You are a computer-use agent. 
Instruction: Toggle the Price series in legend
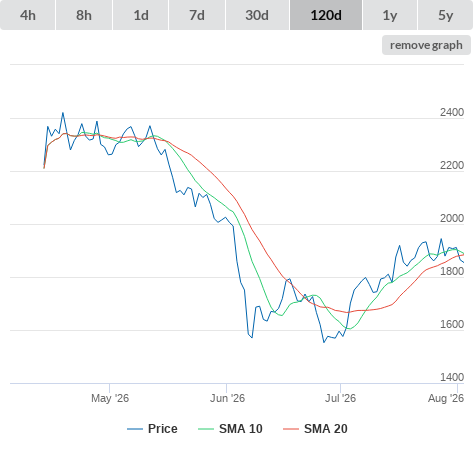pyautogui.click(x=163, y=429)
